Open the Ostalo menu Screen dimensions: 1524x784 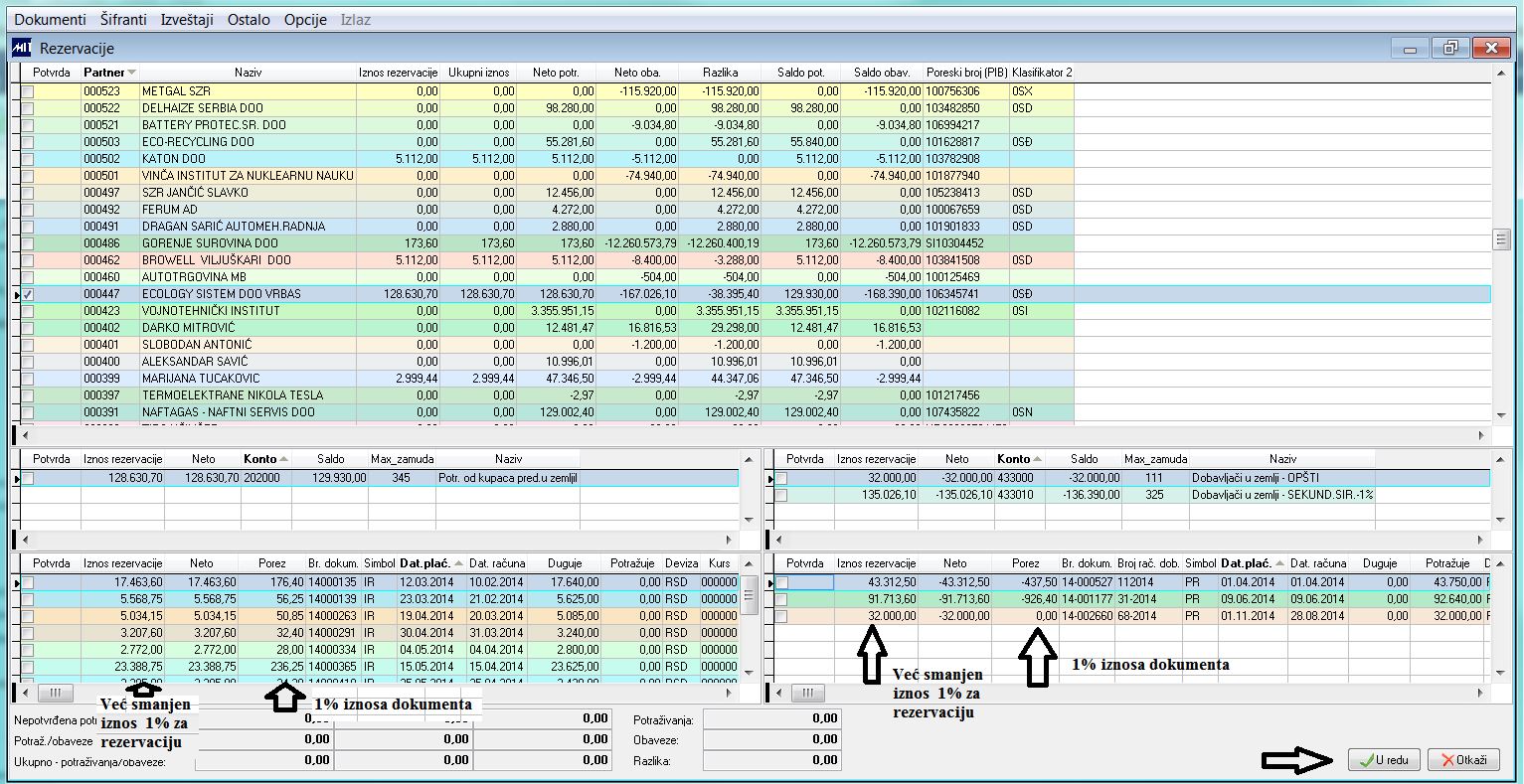coord(249,20)
